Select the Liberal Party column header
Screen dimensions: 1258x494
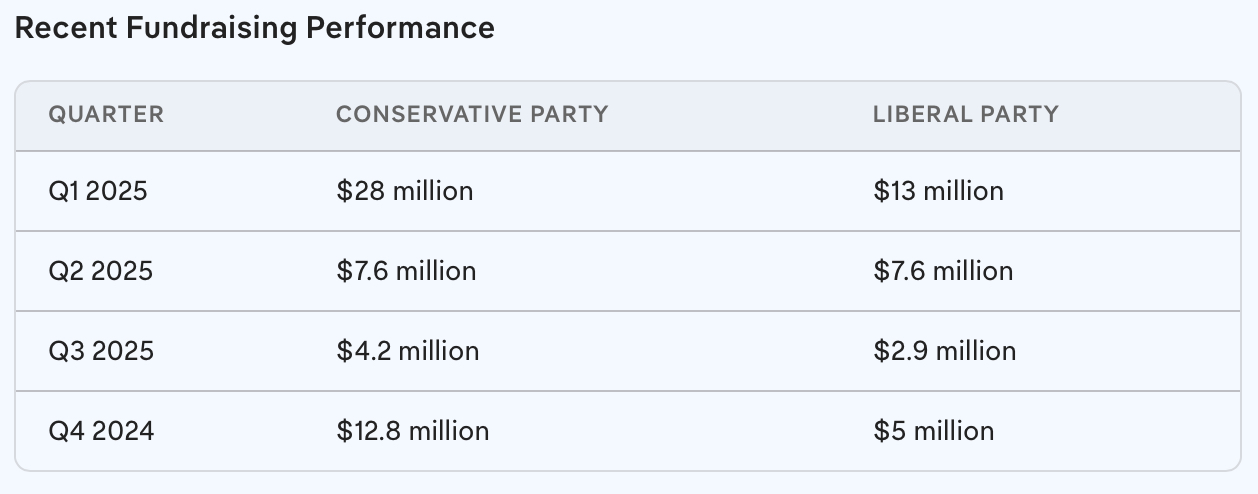(x=965, y=115)
